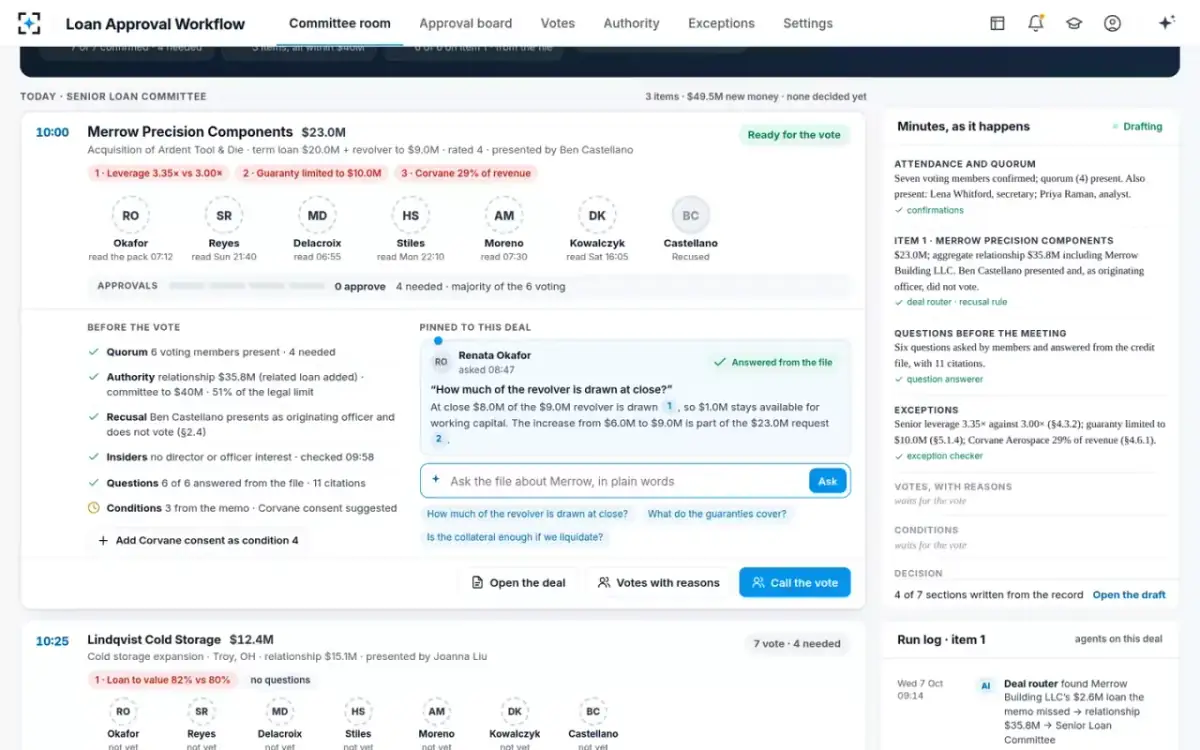
Task: Click the Answered from the file badge
Action: [773, 362]
